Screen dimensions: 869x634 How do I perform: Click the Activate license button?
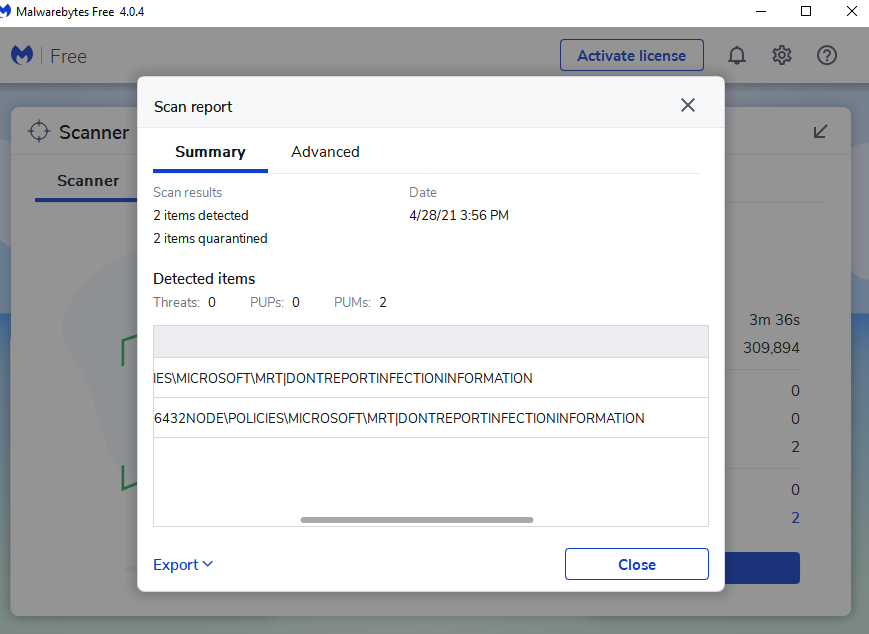[x=632, y=55]
